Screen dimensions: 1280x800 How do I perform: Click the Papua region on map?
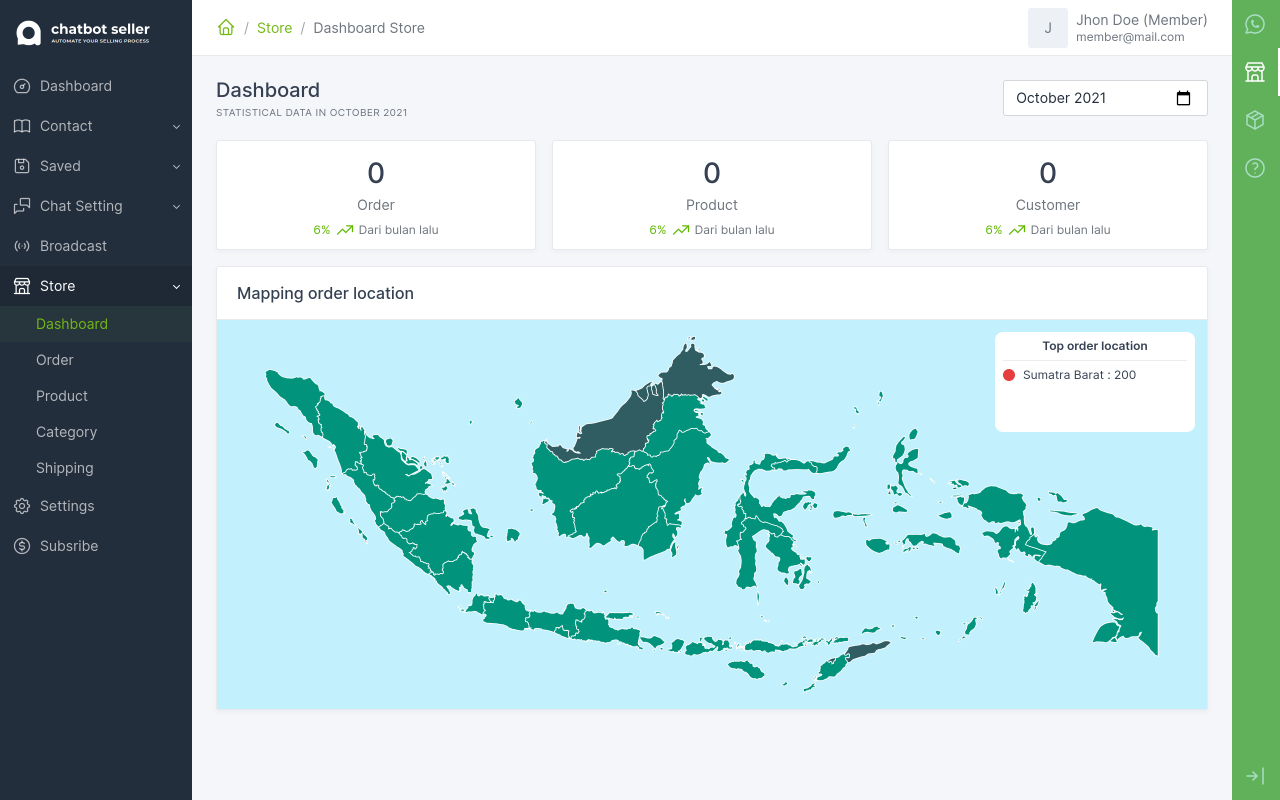pos(1110,570)
